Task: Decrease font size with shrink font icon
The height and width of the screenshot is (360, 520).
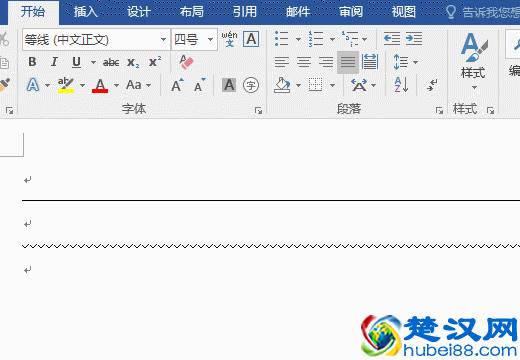Action: 200,85
